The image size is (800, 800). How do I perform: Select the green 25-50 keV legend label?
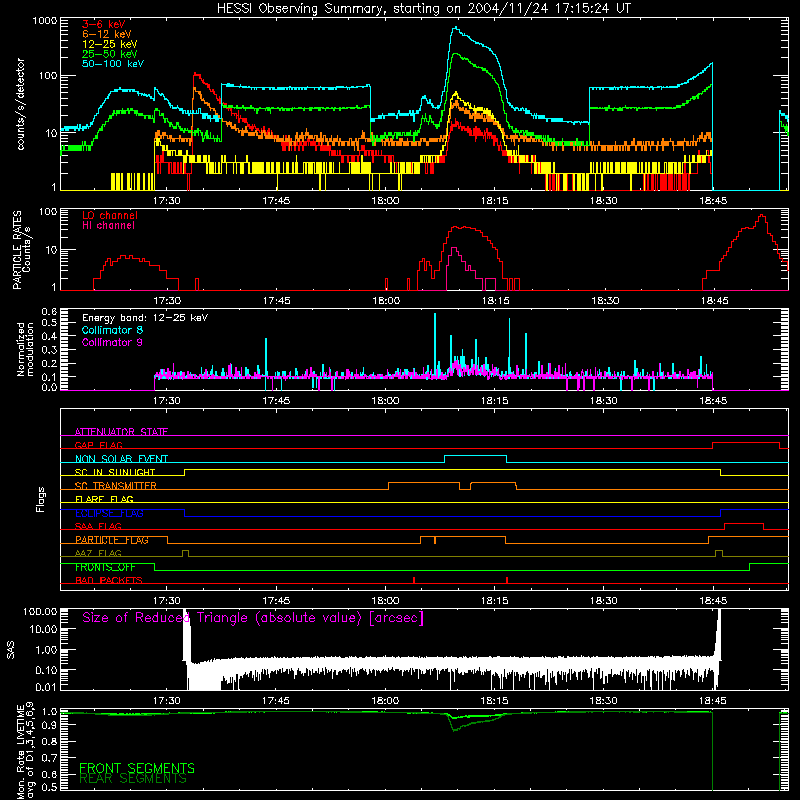coord(110,54)
